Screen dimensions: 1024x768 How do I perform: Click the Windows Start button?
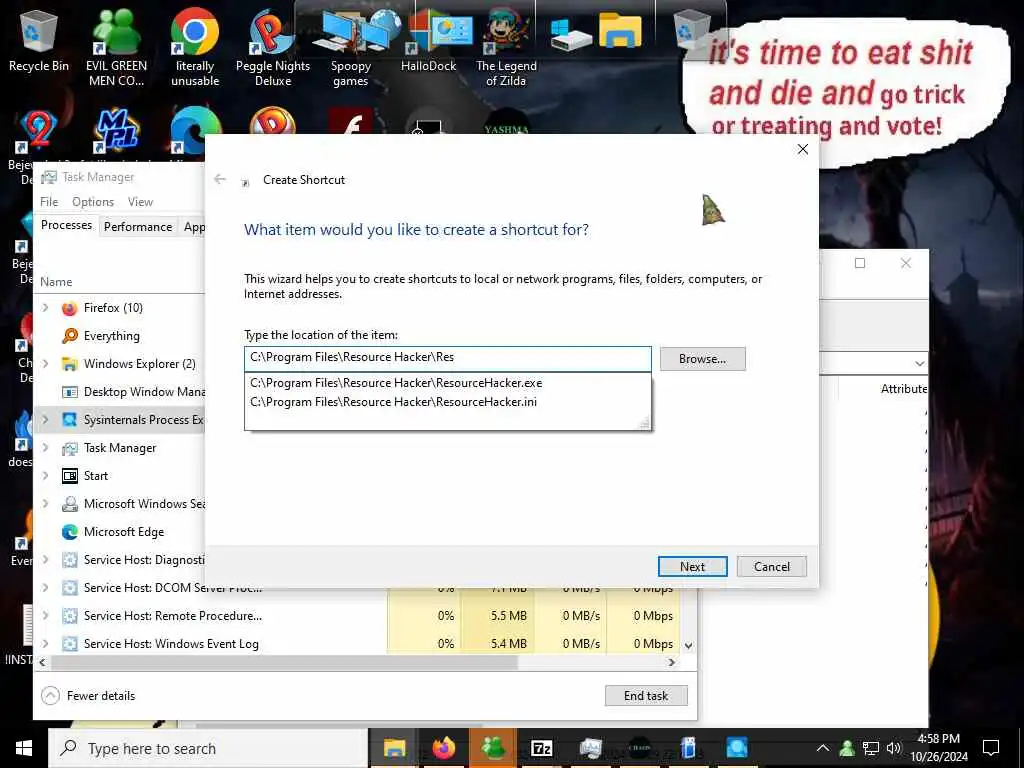[x=24, y=748]
